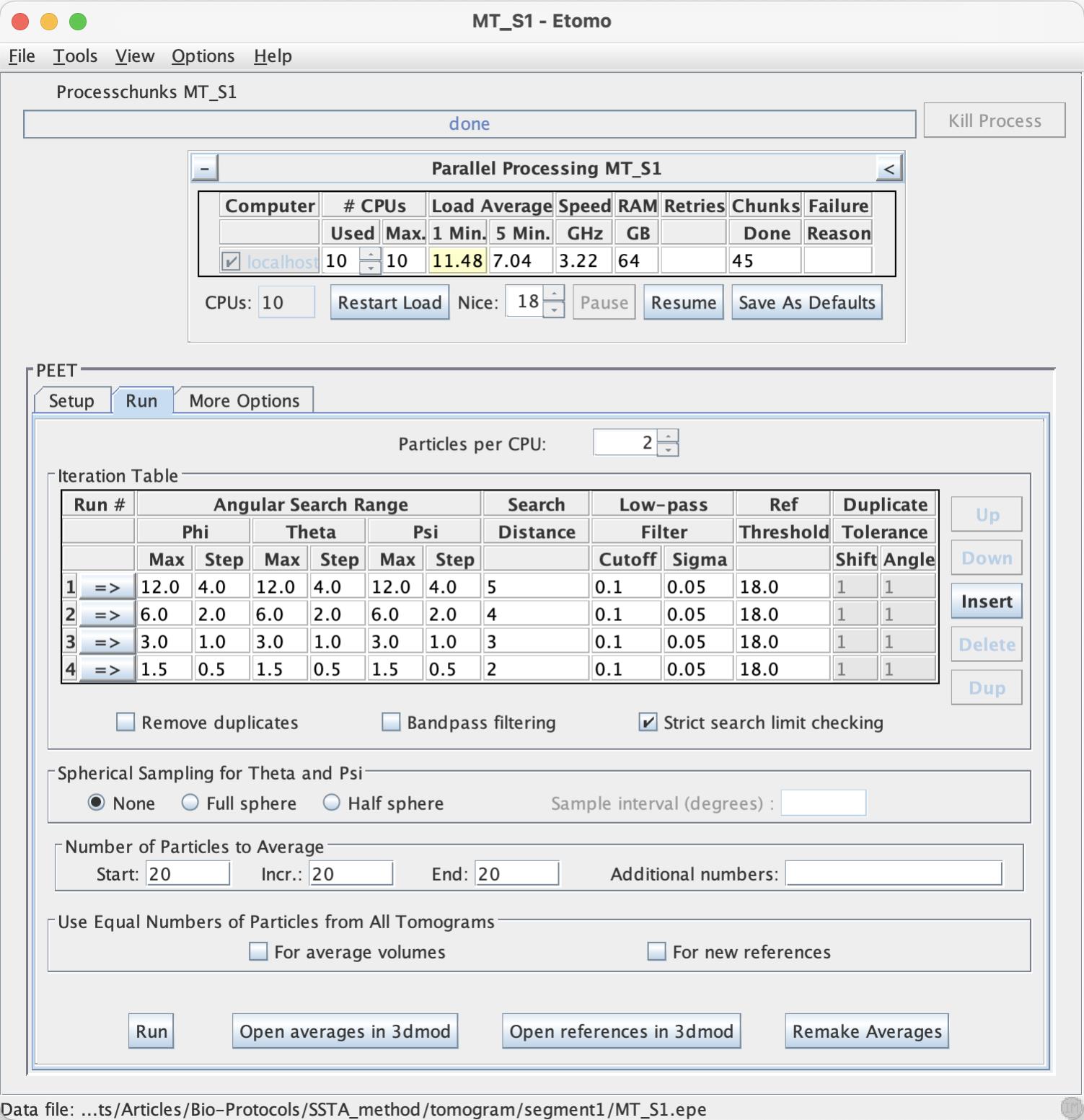
Task: Switch to the More Options tab
Action: click(244, 401)
